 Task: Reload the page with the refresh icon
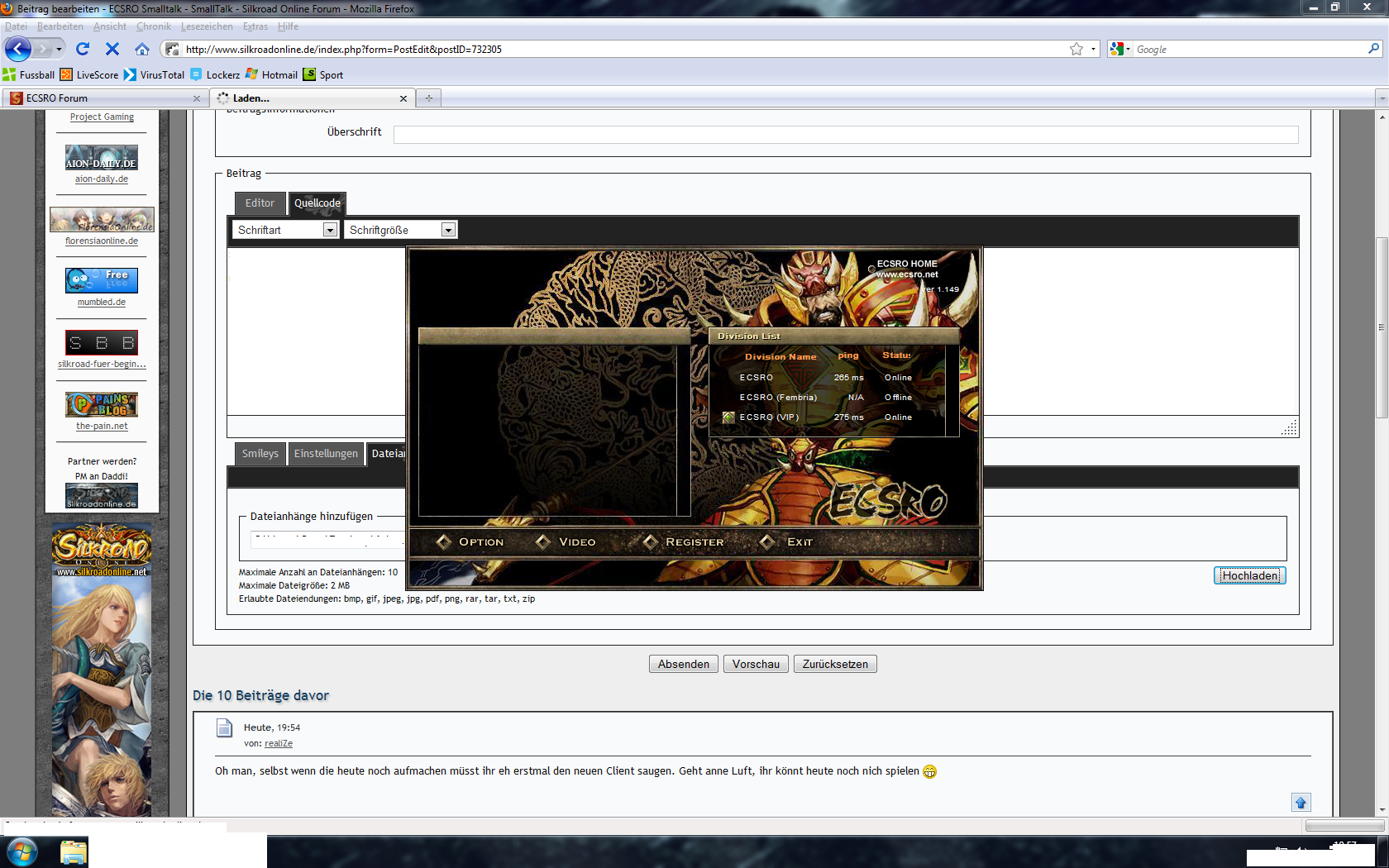[83, 50]
